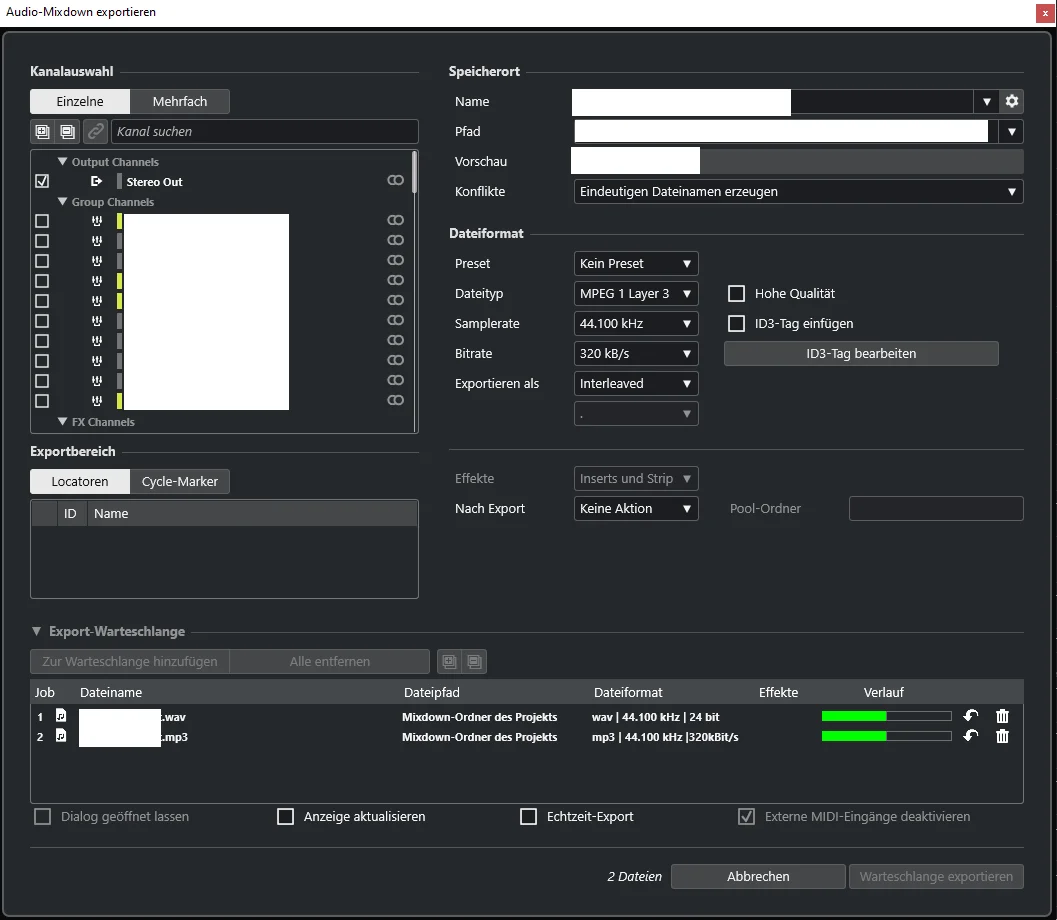Collapse the Export-Warteschlange section
The width and height of the screenshot is (1057, 920).
tap(36, 632)
